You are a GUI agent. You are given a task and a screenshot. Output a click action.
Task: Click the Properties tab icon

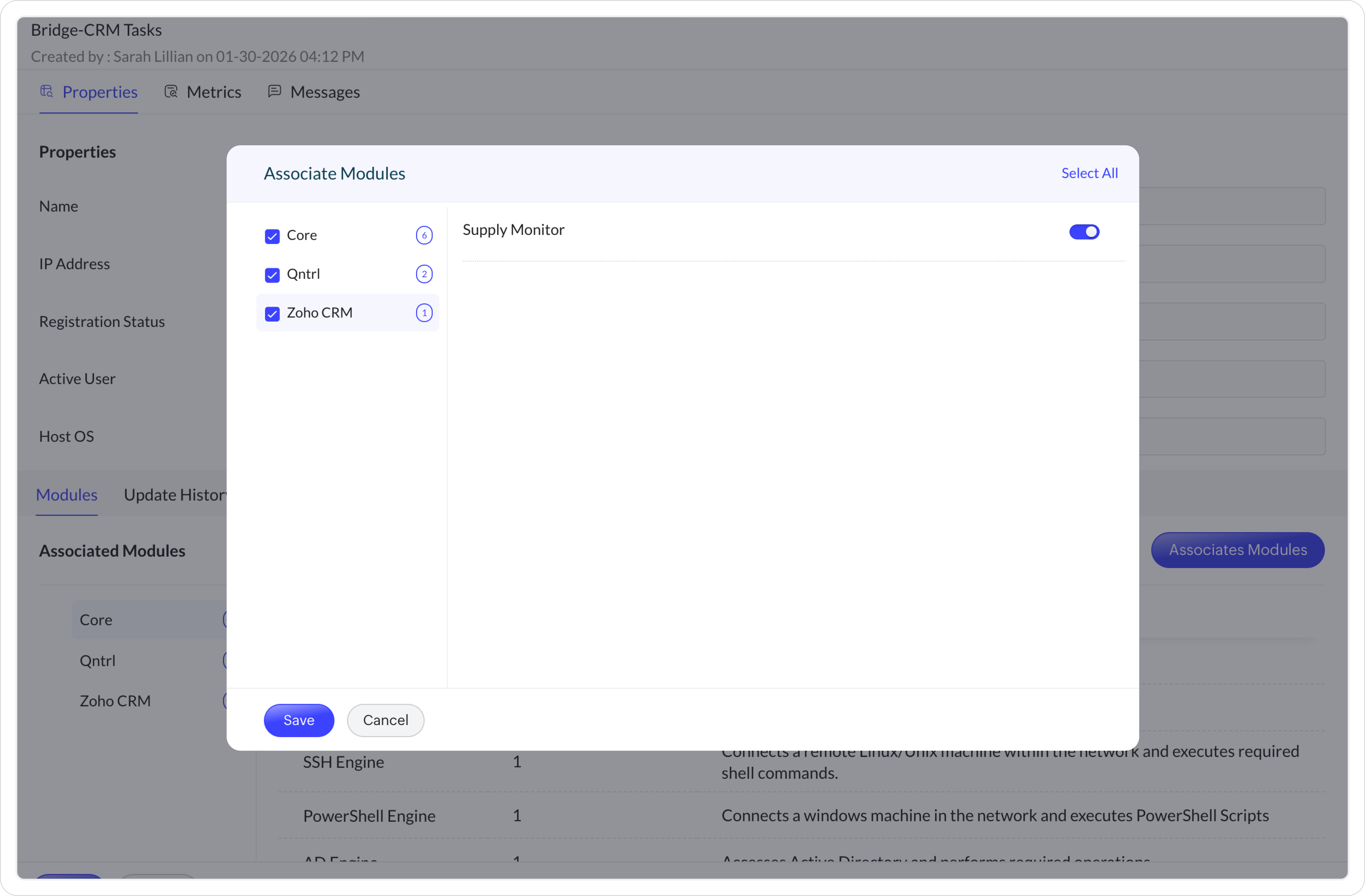click(x=46, y=91)
